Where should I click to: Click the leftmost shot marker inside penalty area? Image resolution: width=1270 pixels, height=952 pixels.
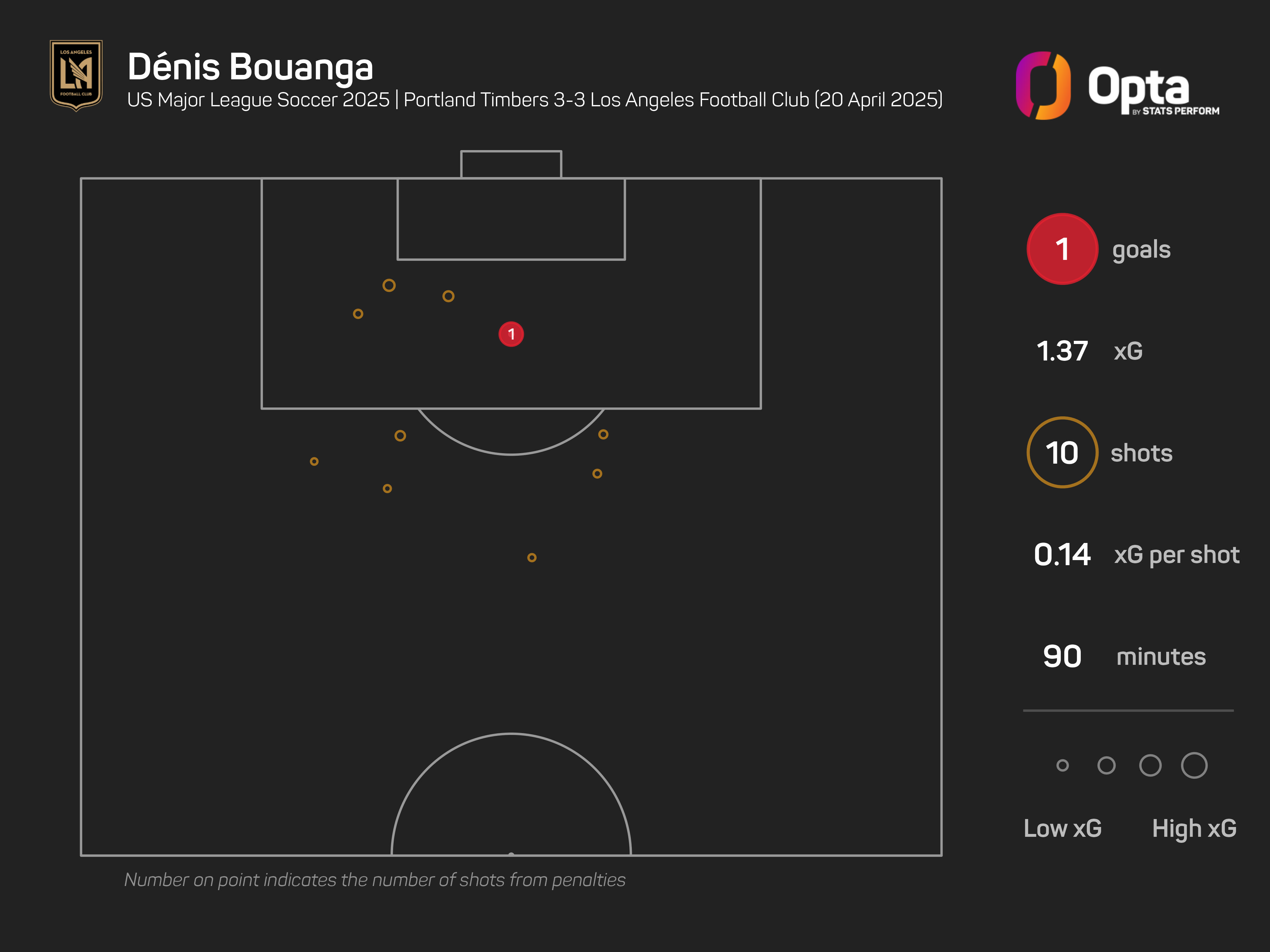click(358, 314)
